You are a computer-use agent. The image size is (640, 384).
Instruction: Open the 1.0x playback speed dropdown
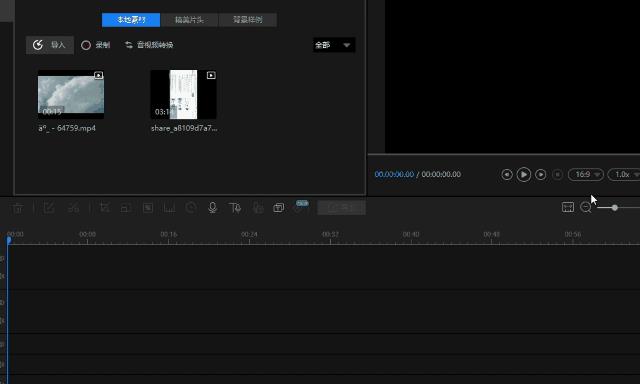[x=624, y=175]
